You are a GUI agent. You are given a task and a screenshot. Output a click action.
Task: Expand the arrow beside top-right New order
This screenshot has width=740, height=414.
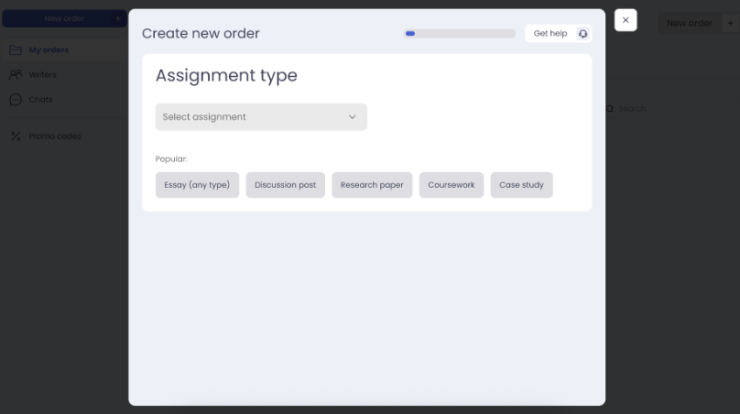(730, 23)
